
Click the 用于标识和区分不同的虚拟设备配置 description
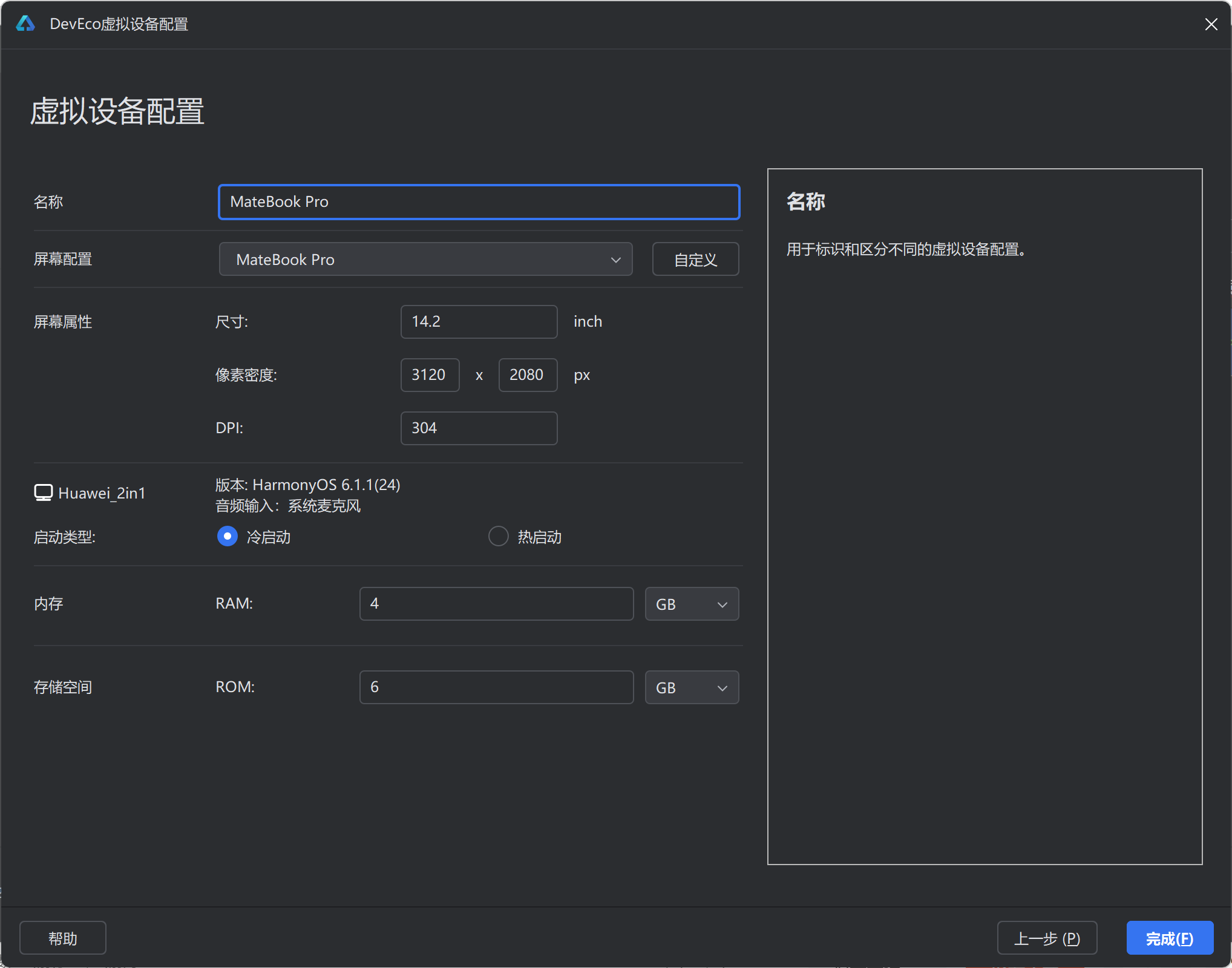coord(906,249)
